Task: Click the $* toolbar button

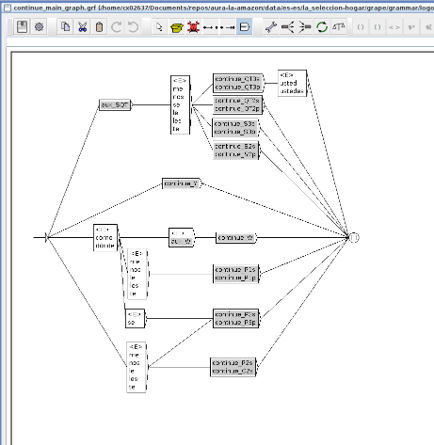Action: pos(411,27)
